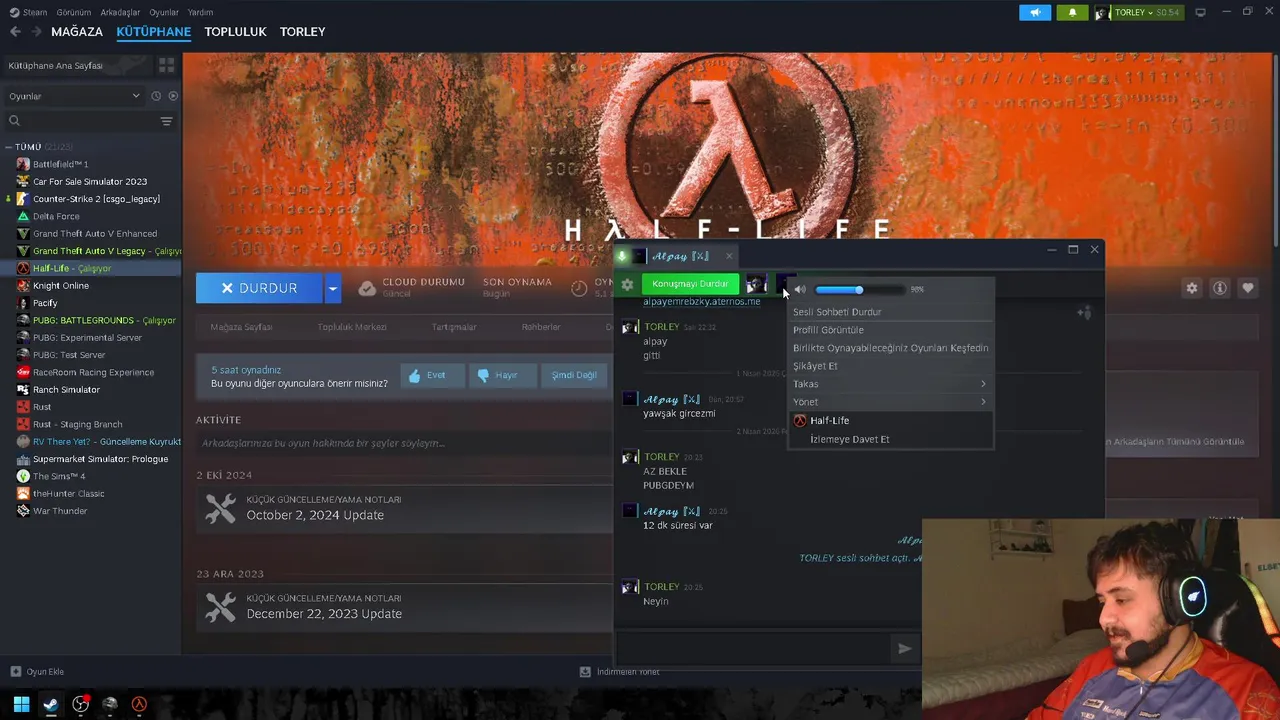1280x720 pixels.
Task: Expand the Takas submenu
Action: [890, 384]
